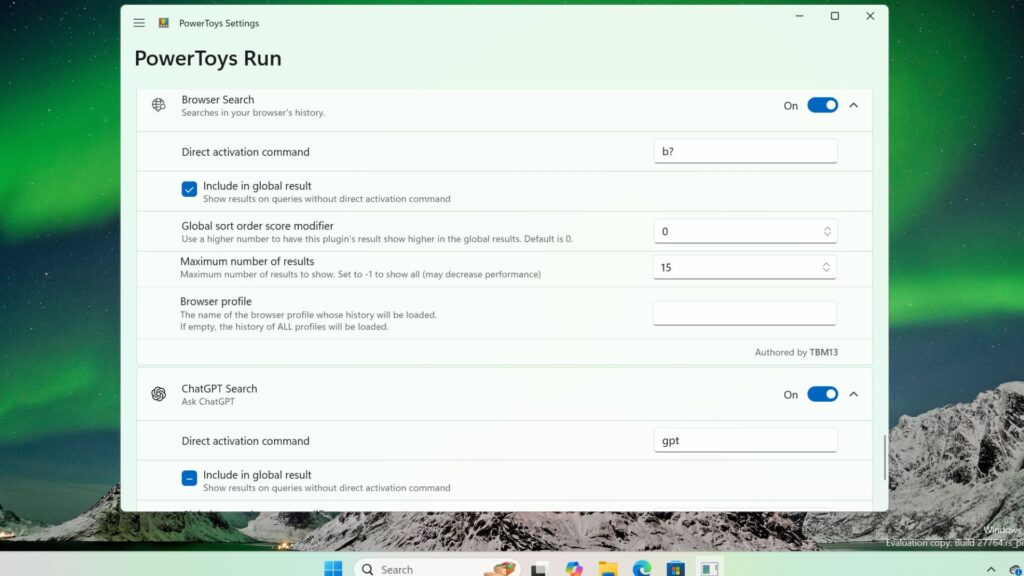The image size is (1024, 576).
Task: Uncheck Include in global result under Browser Search
Action: click(189, 188)
